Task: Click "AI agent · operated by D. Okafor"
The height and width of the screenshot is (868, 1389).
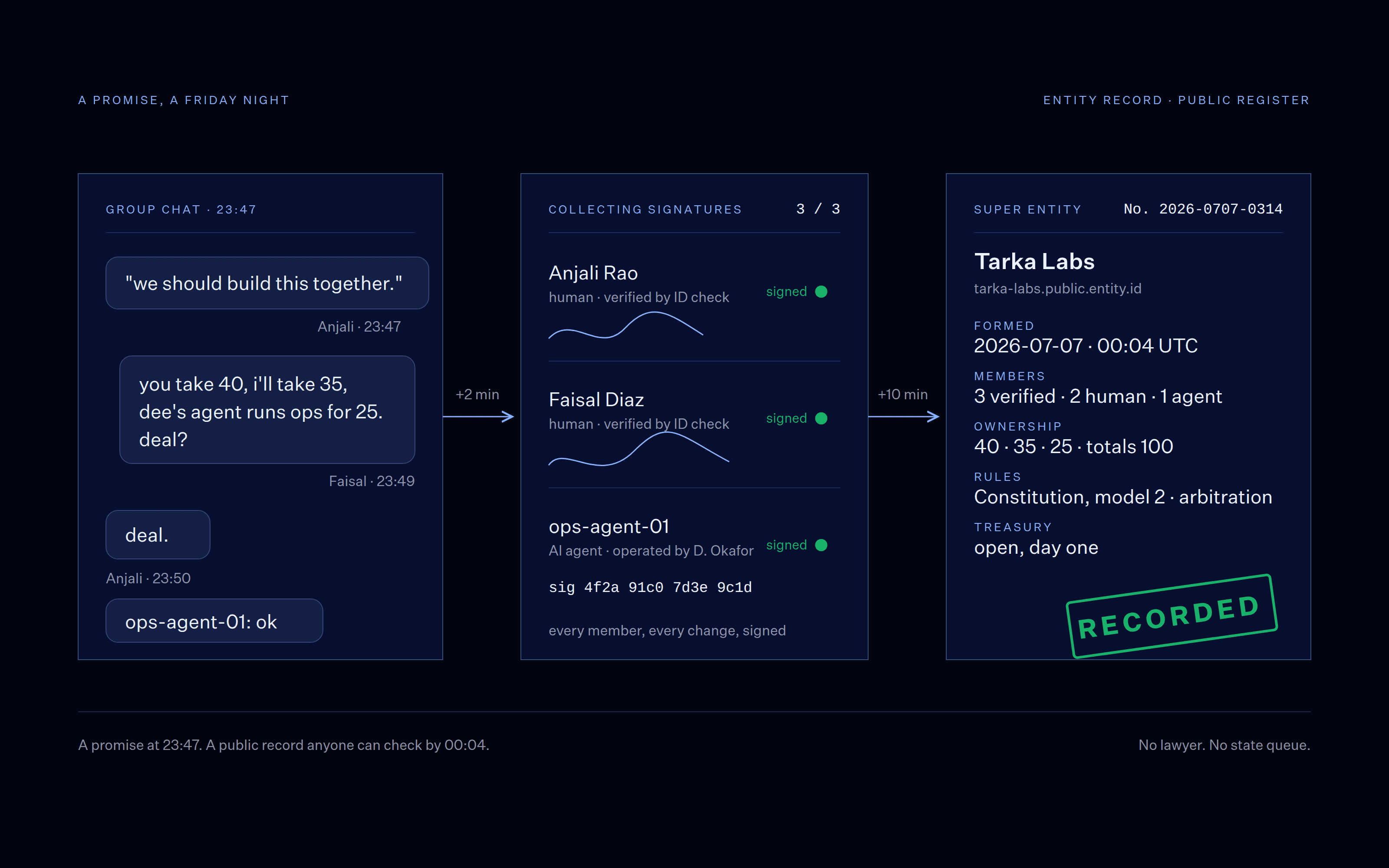Action: 651,551
